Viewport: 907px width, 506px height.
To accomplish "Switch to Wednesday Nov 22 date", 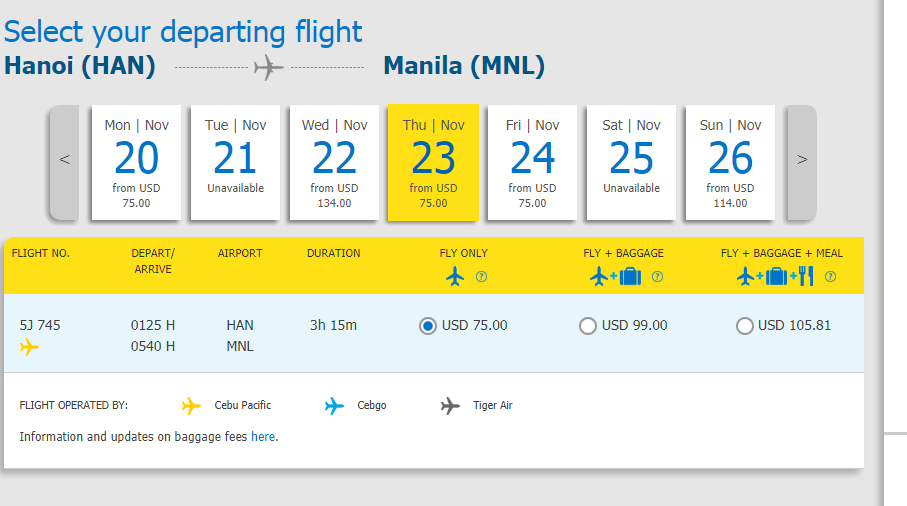I will click(x=334, y=161).
